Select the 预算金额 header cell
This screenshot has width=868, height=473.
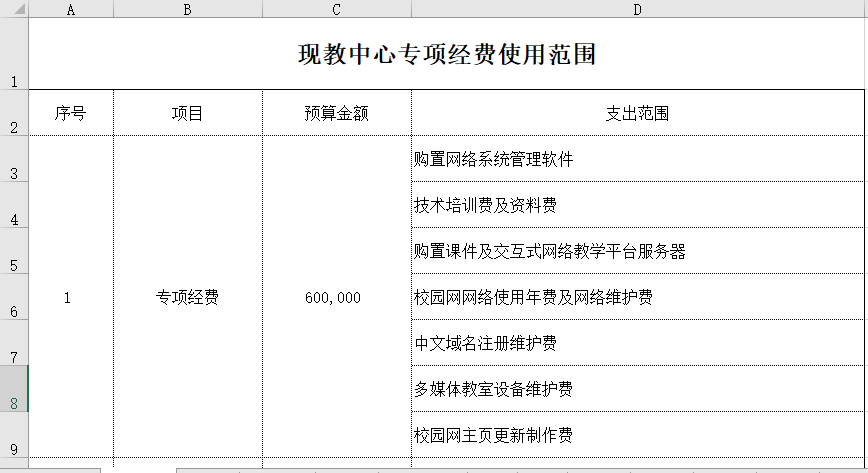click(336, 113)
